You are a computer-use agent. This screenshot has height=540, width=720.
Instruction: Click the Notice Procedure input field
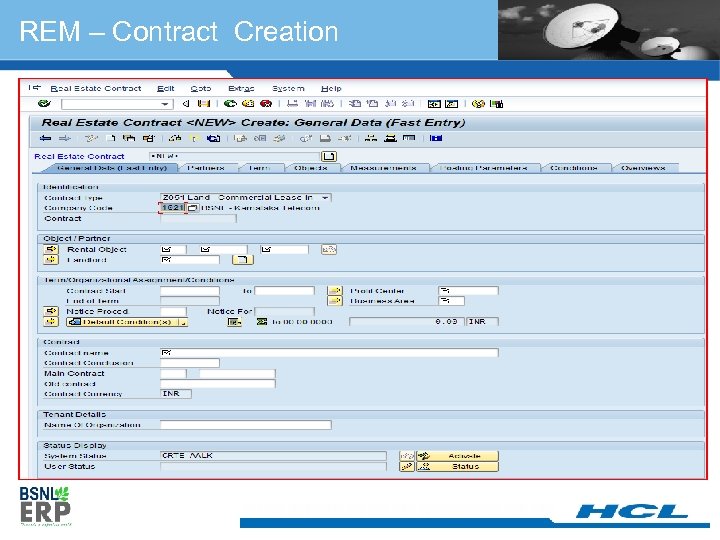pos(173,311)
